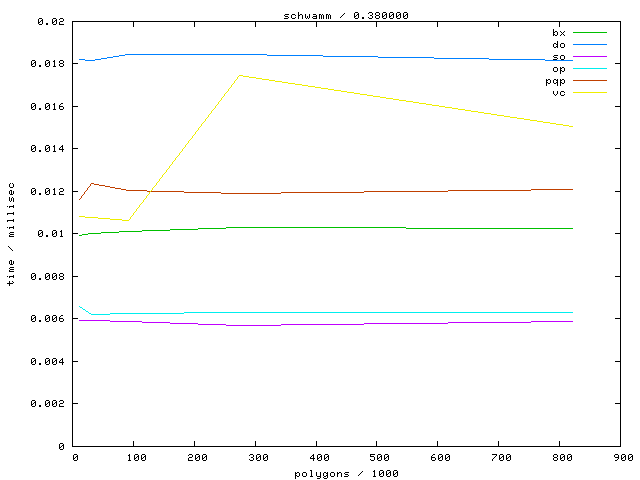Click the purple so legend line sample
640x480 pixels.
tap(590, 57)
